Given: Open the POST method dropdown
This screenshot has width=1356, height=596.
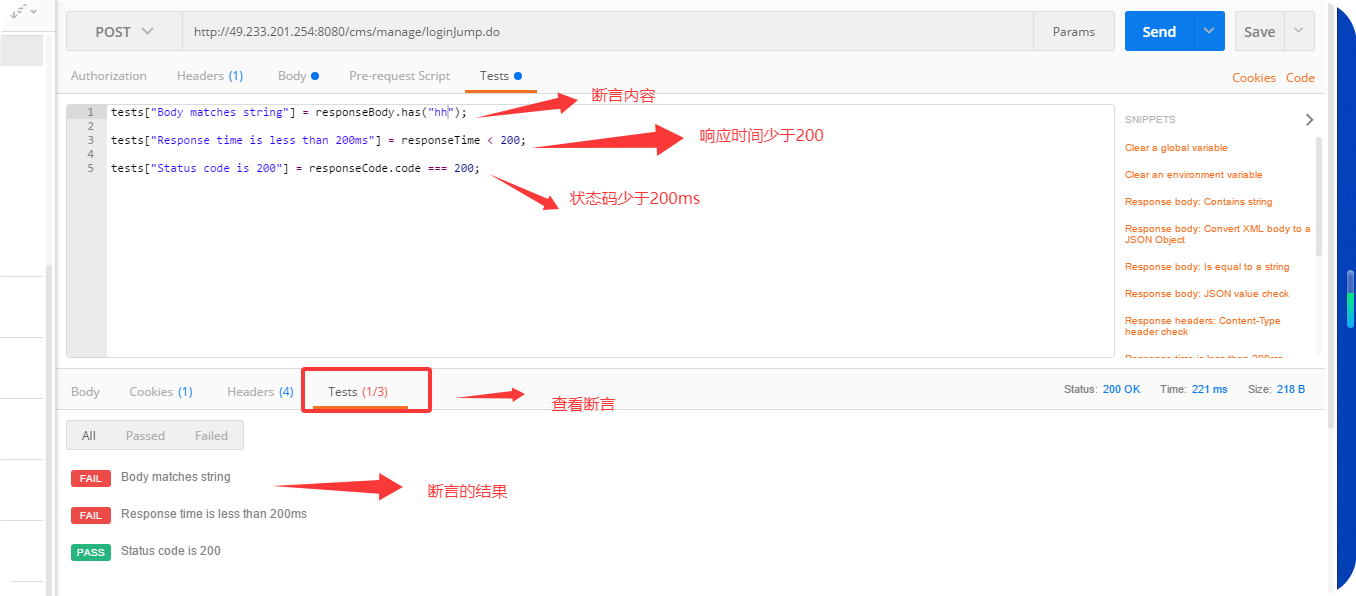Looking at the screenshot, I should tap(125, 32).
